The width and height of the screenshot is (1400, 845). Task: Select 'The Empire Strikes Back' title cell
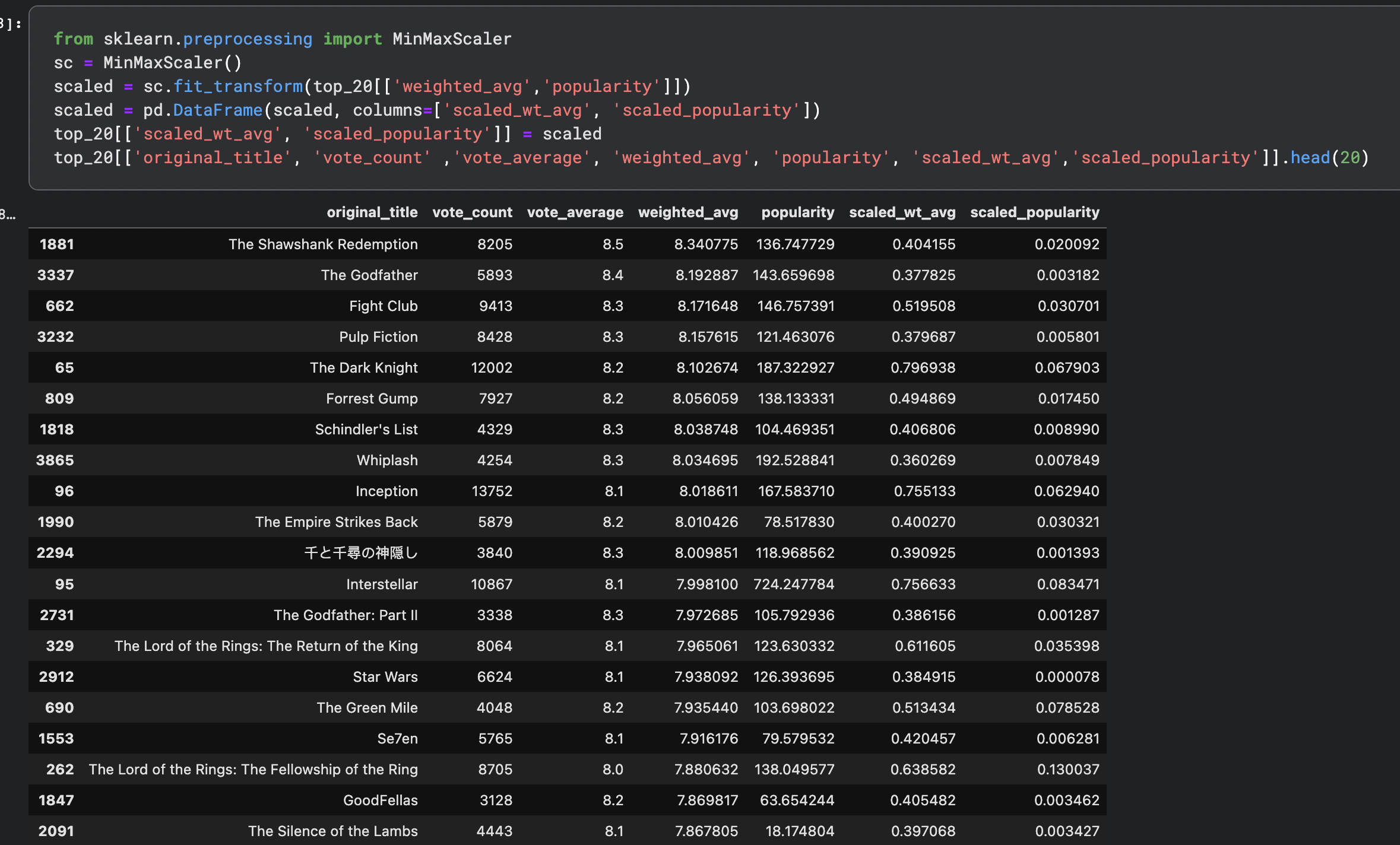click(x=337, y=522)
